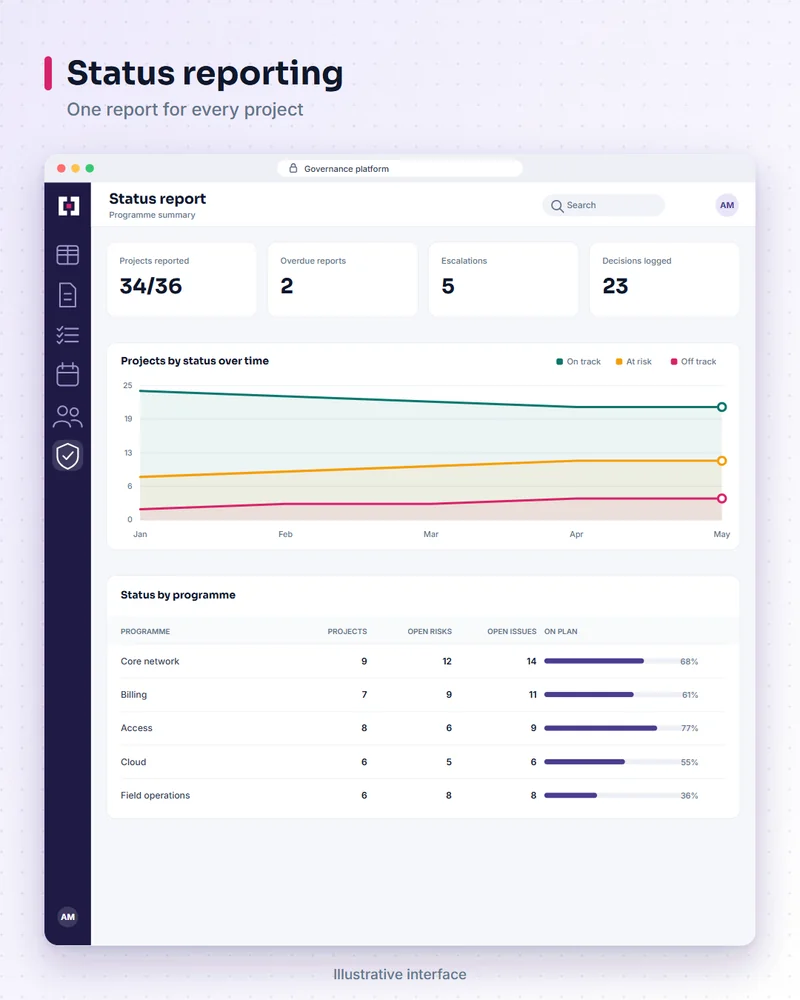
Task: Click the Projects by status over time heading
Action: pos(195,361)
